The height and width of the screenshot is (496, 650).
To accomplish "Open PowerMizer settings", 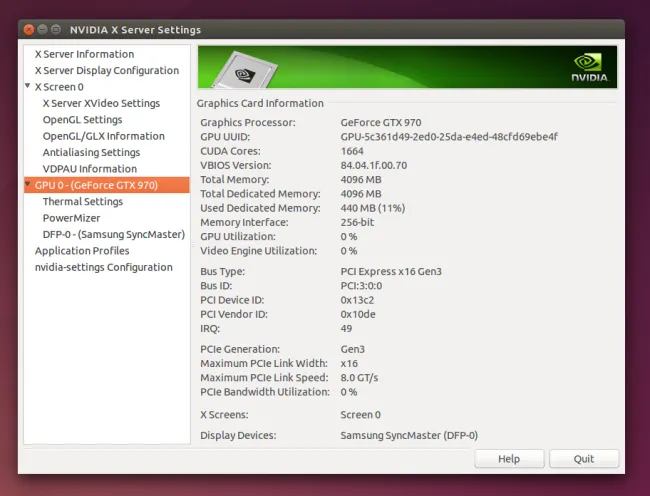I will tap(70, 217).
